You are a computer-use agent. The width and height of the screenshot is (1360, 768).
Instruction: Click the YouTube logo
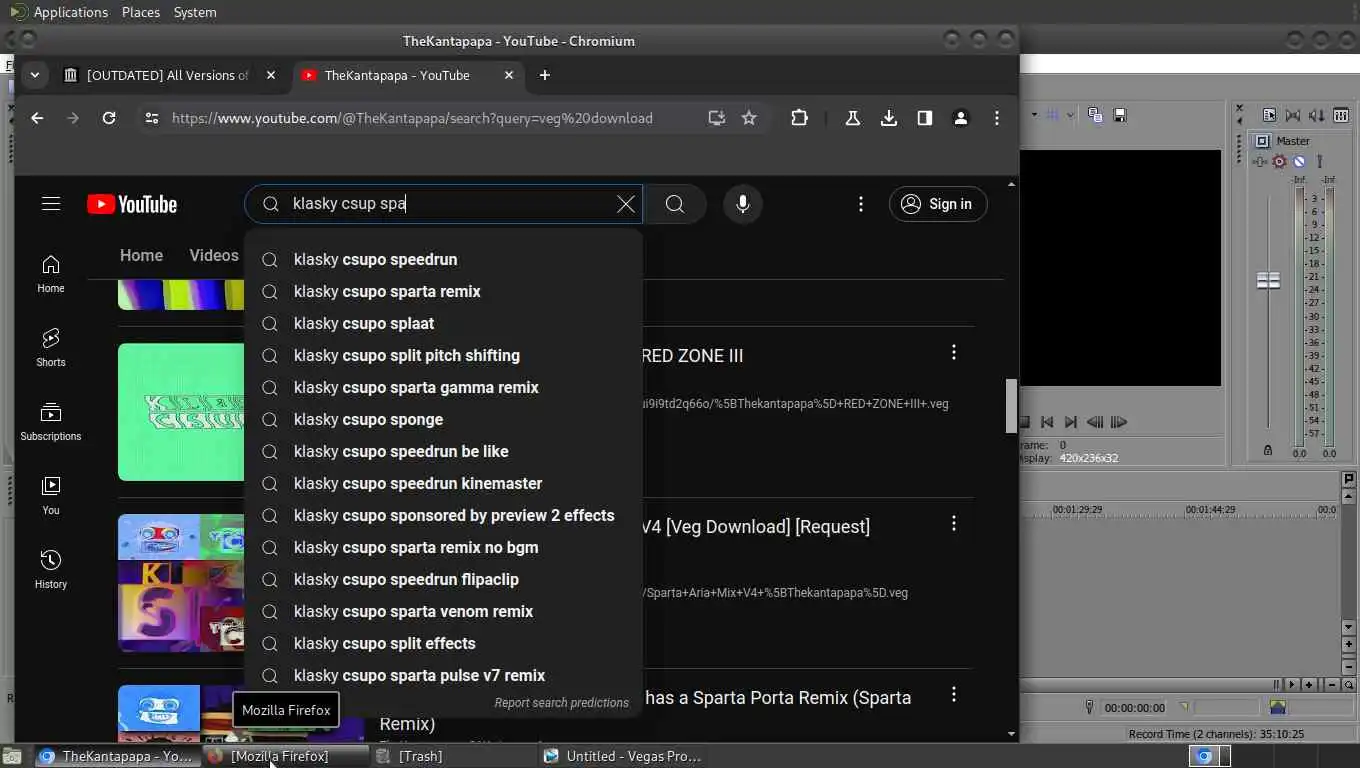132,204
